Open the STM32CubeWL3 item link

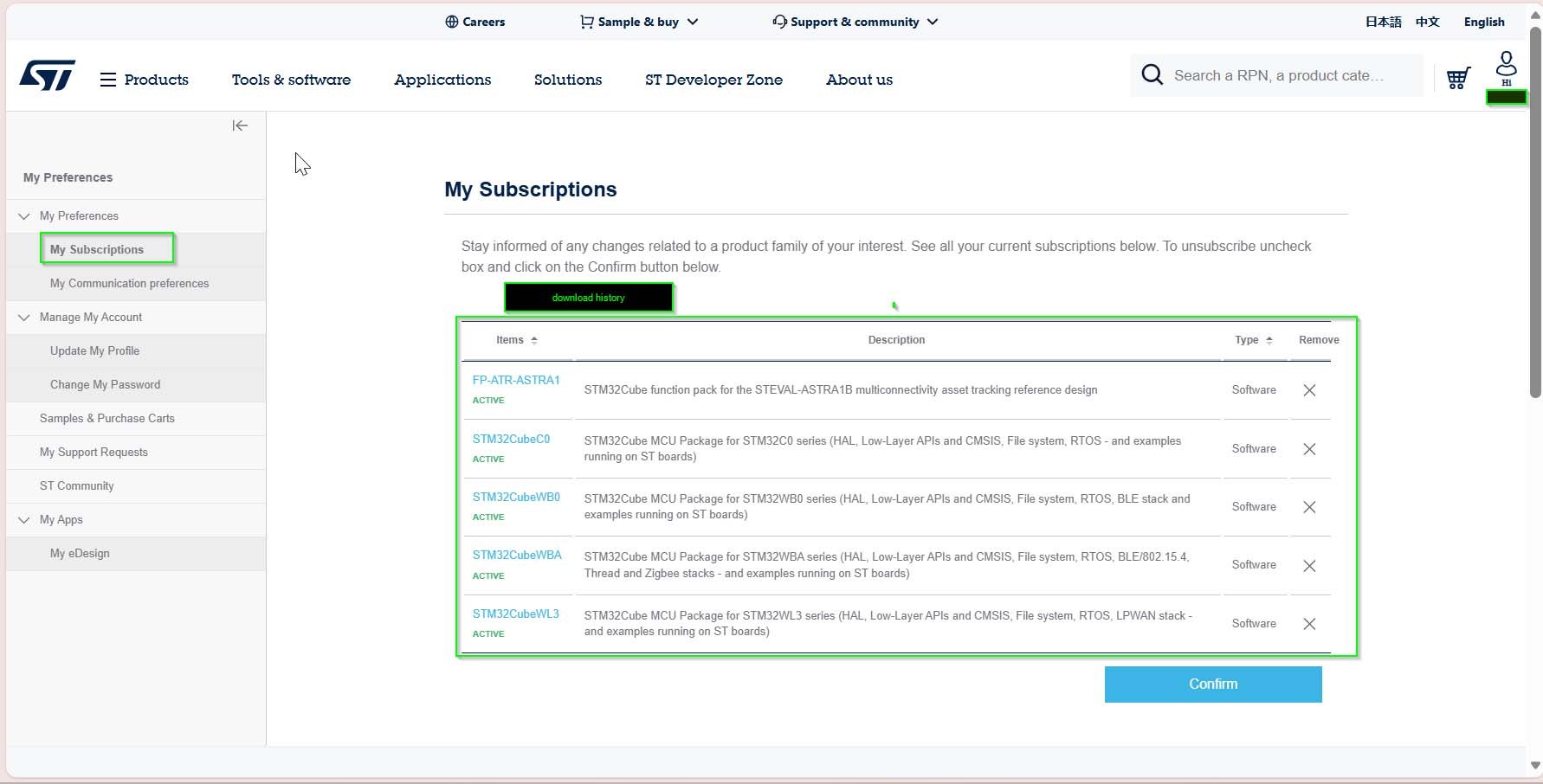coord(515,614)
